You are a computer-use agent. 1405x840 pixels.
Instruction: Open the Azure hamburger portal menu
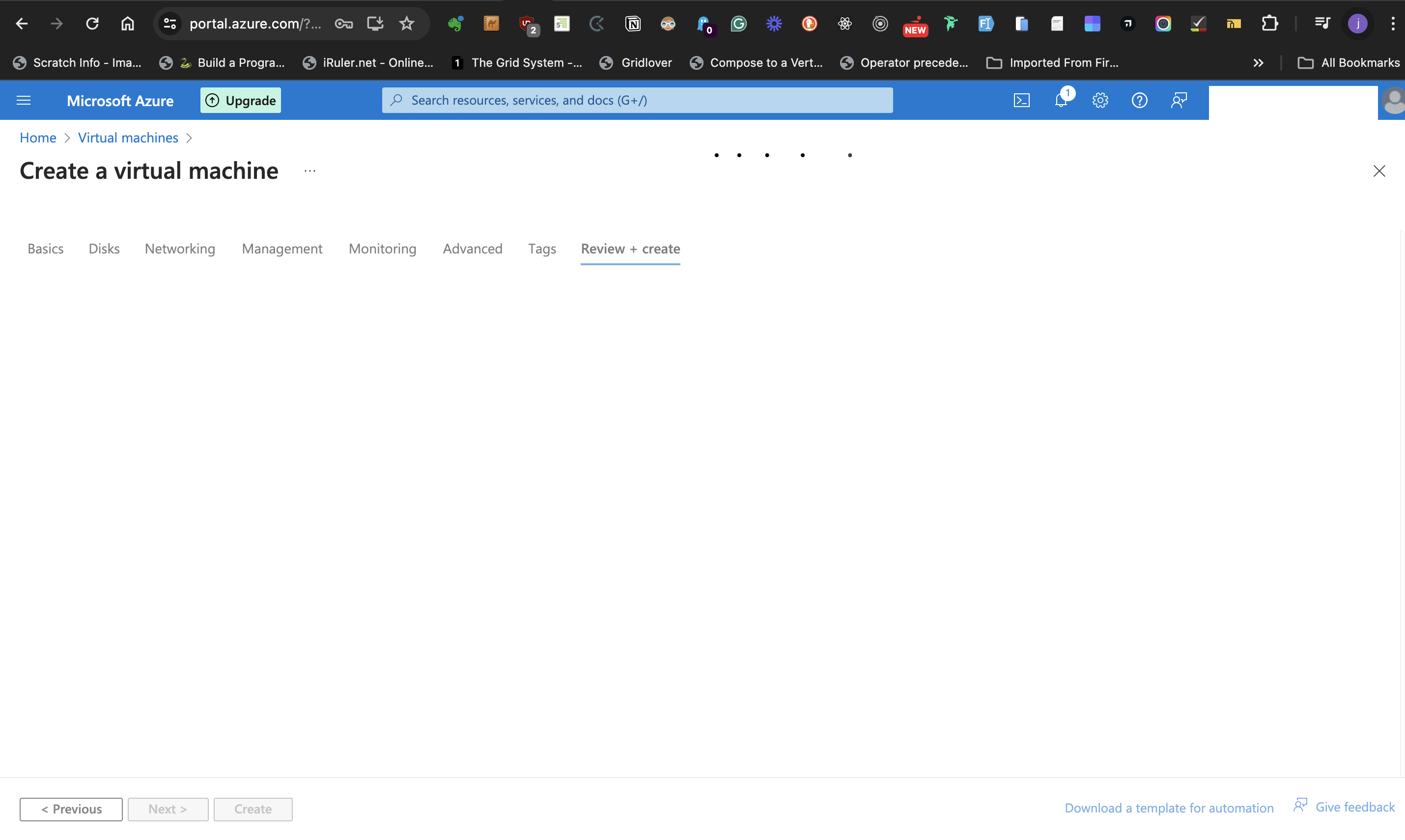tap(23, 100)
